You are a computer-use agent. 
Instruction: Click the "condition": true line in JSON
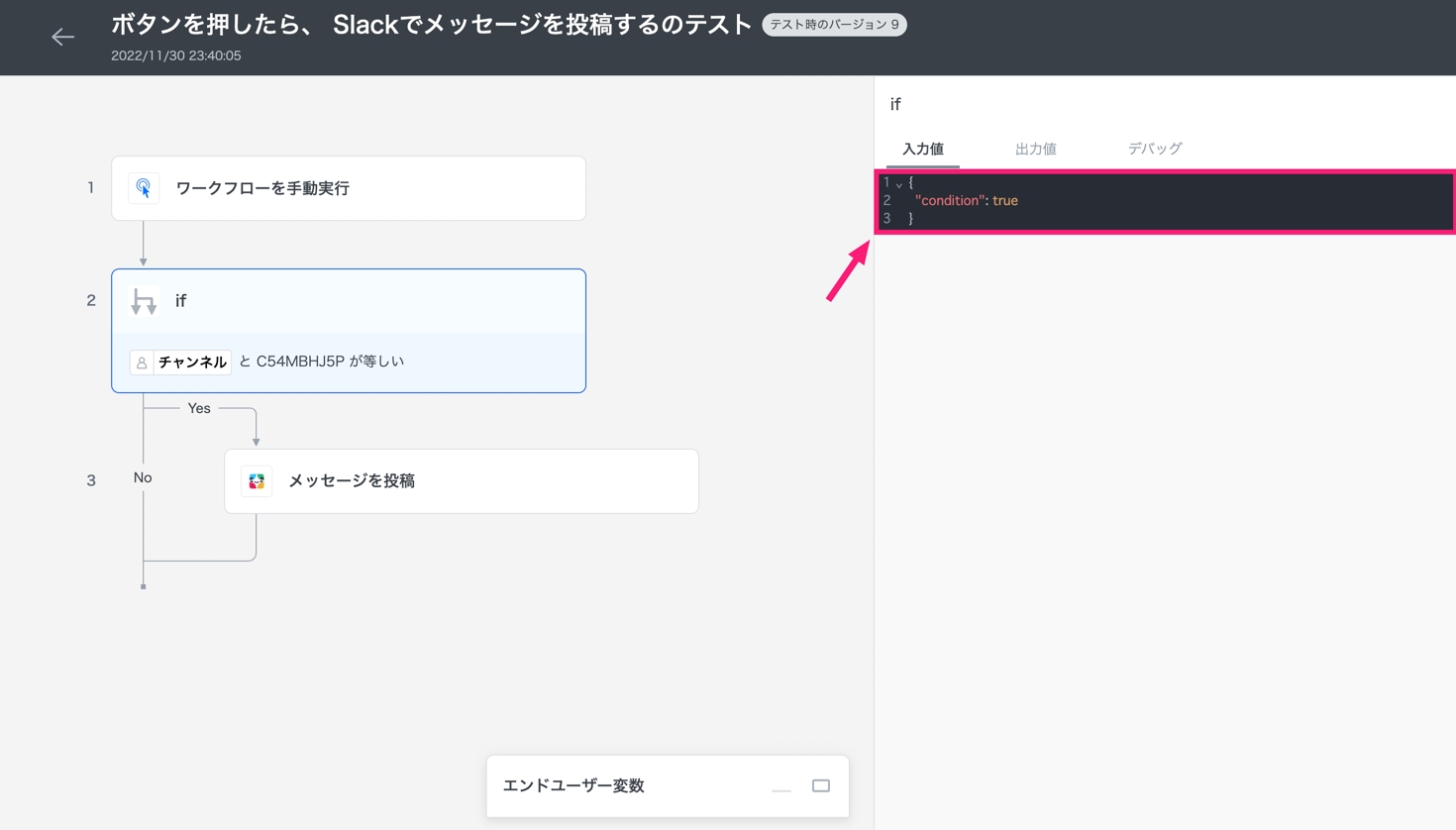tap(966, 201)
